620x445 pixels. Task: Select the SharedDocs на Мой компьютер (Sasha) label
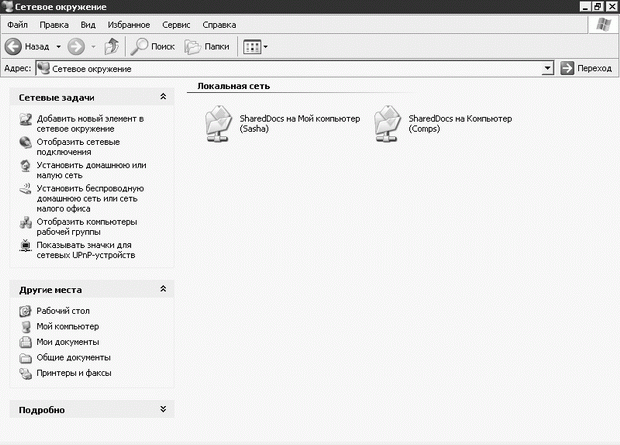click(x=300, y=124)
